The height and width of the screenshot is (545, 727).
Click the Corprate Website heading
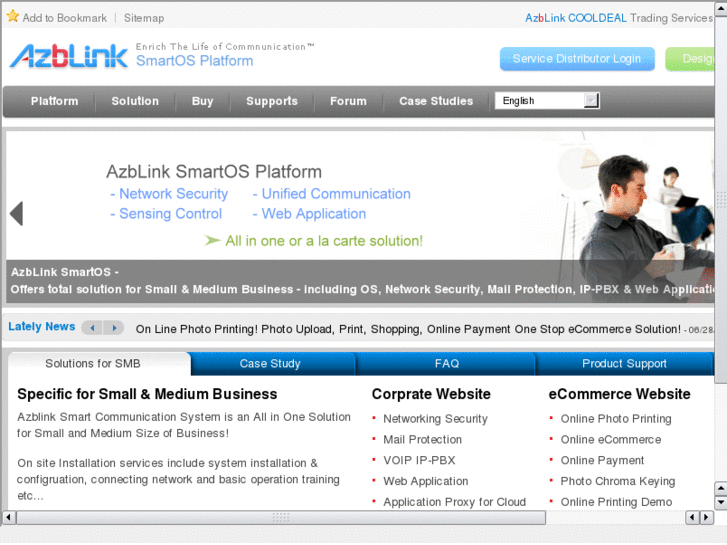[x=431, y=394]
